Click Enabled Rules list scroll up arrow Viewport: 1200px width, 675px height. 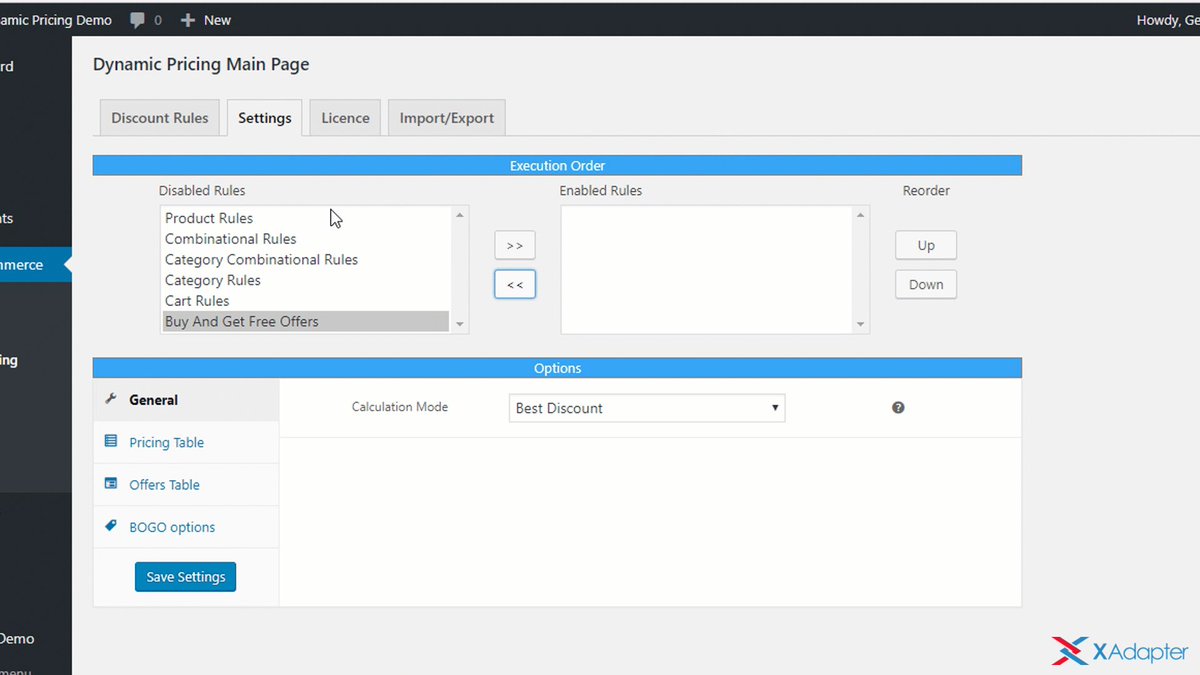[860, 215]
